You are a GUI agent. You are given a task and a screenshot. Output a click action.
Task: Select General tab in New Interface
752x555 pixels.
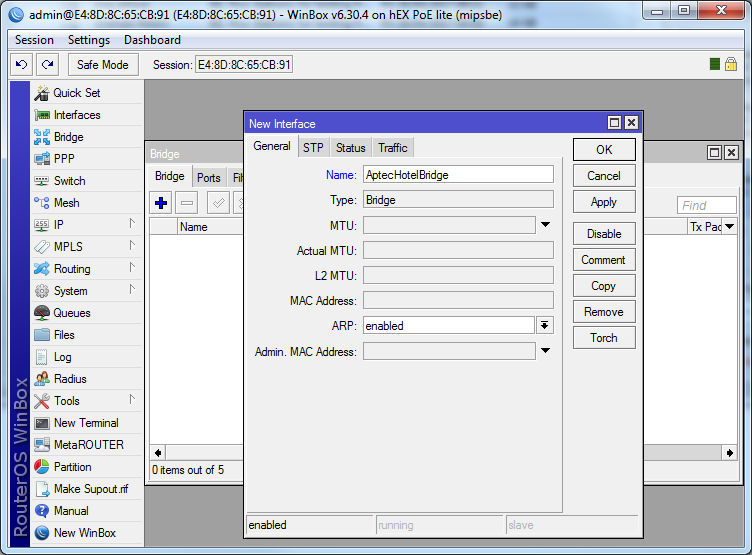(x=272, y=146)
